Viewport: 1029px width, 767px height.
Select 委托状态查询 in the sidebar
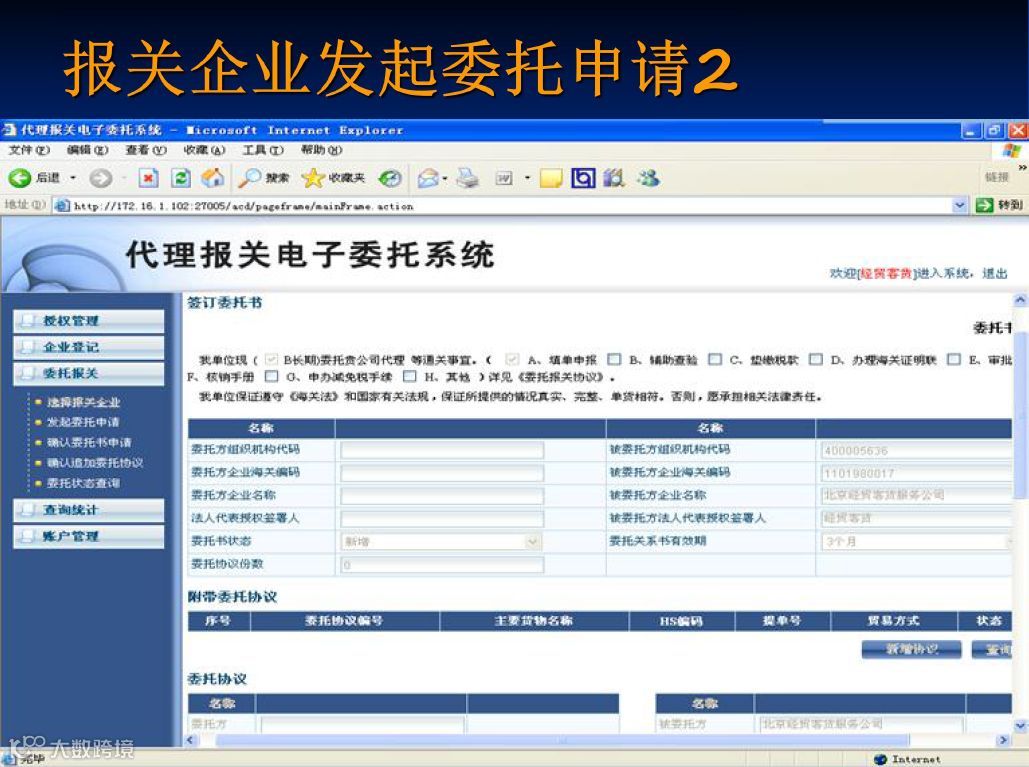[x=83, y=483]
